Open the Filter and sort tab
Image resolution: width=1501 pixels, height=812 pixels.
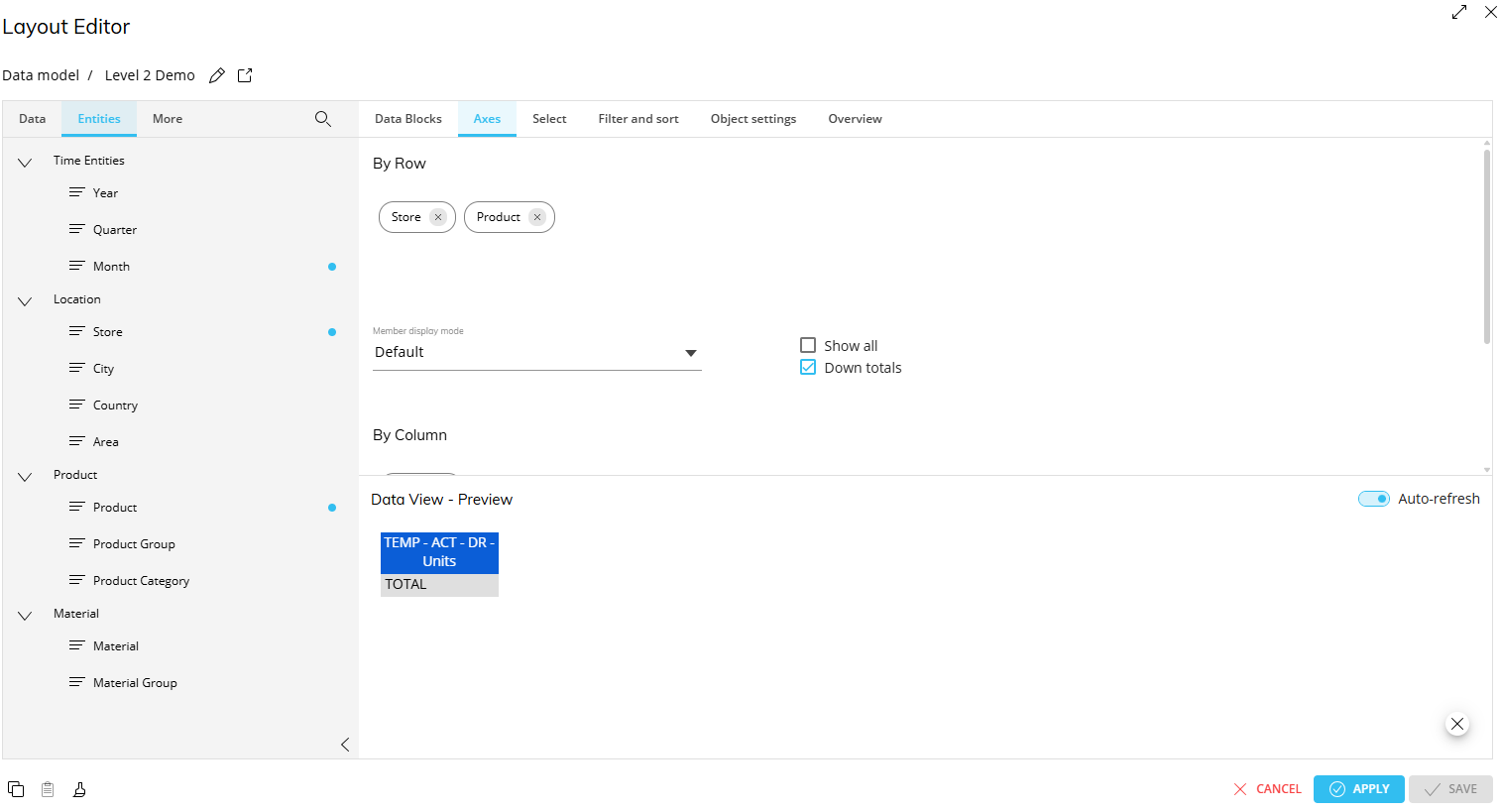(x=638, y=119)
